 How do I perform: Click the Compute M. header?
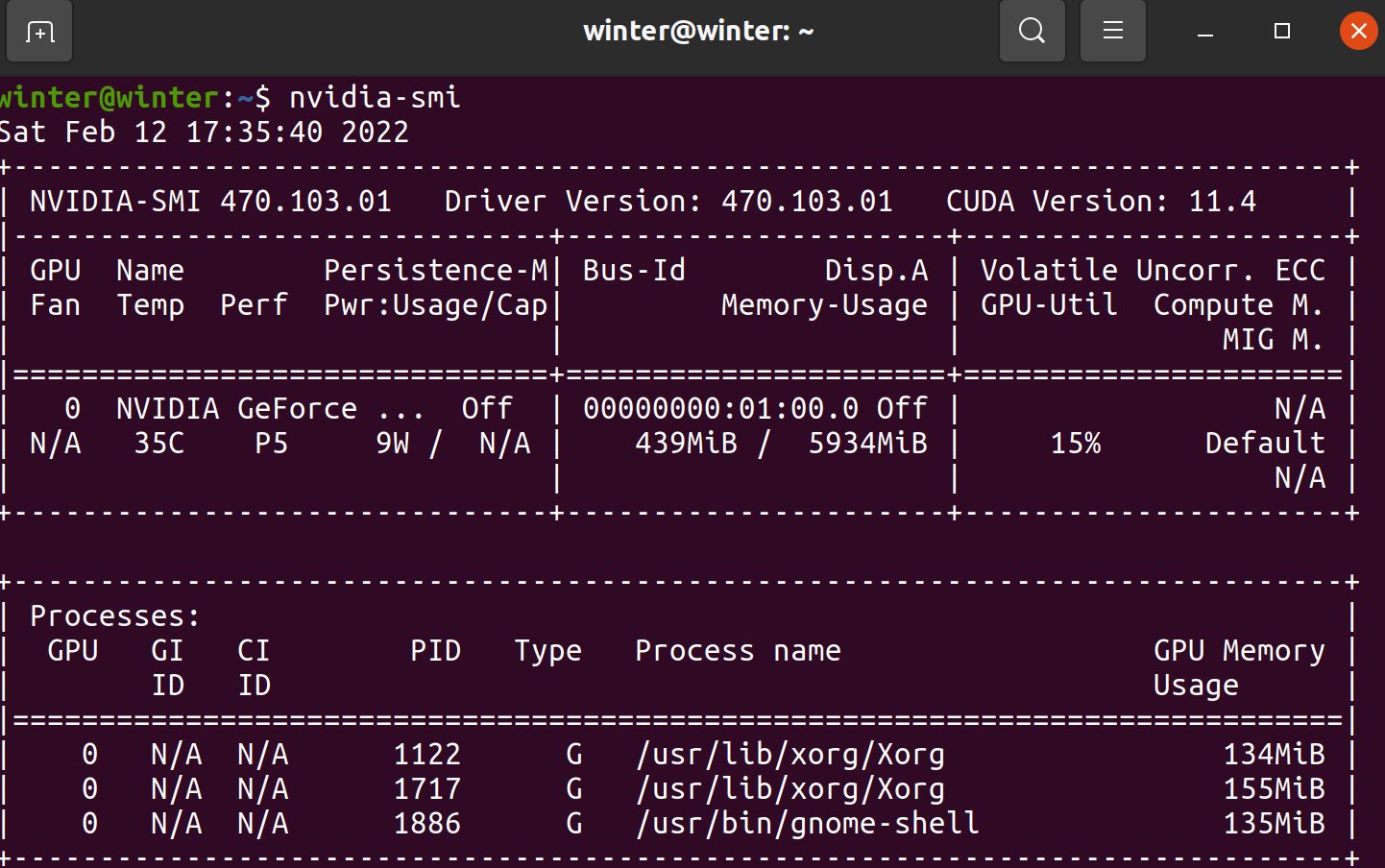(1239, 305)
